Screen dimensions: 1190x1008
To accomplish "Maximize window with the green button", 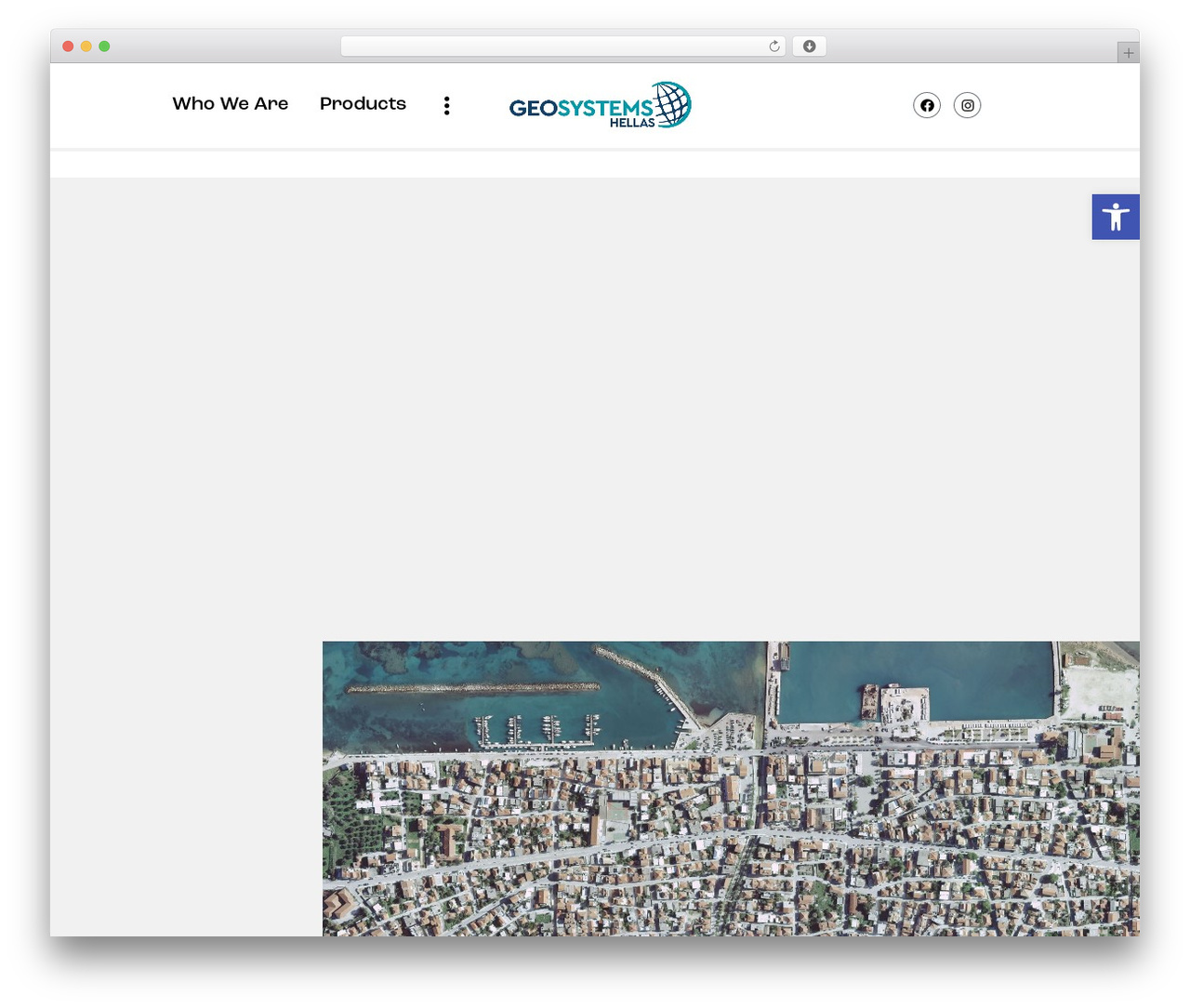I will coord(104,46).
